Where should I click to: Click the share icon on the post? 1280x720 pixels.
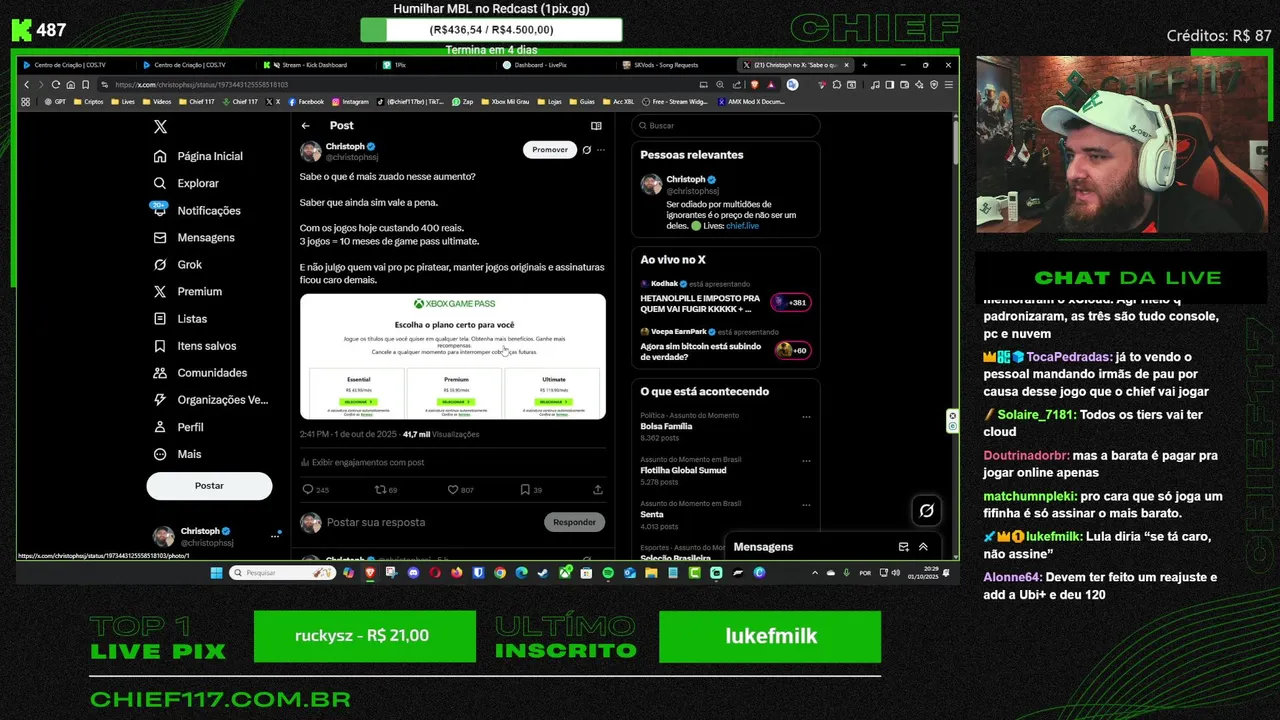598,490
